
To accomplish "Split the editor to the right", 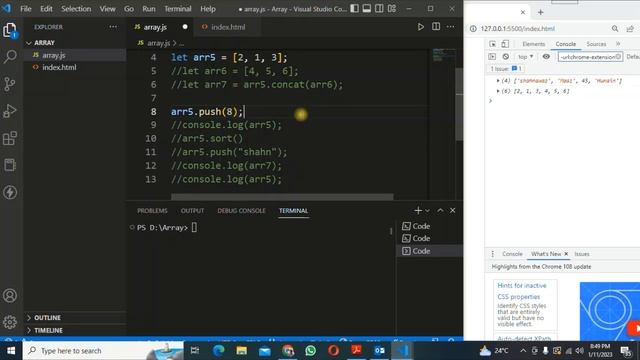I will pyautogui.click(x=436, y=27).
